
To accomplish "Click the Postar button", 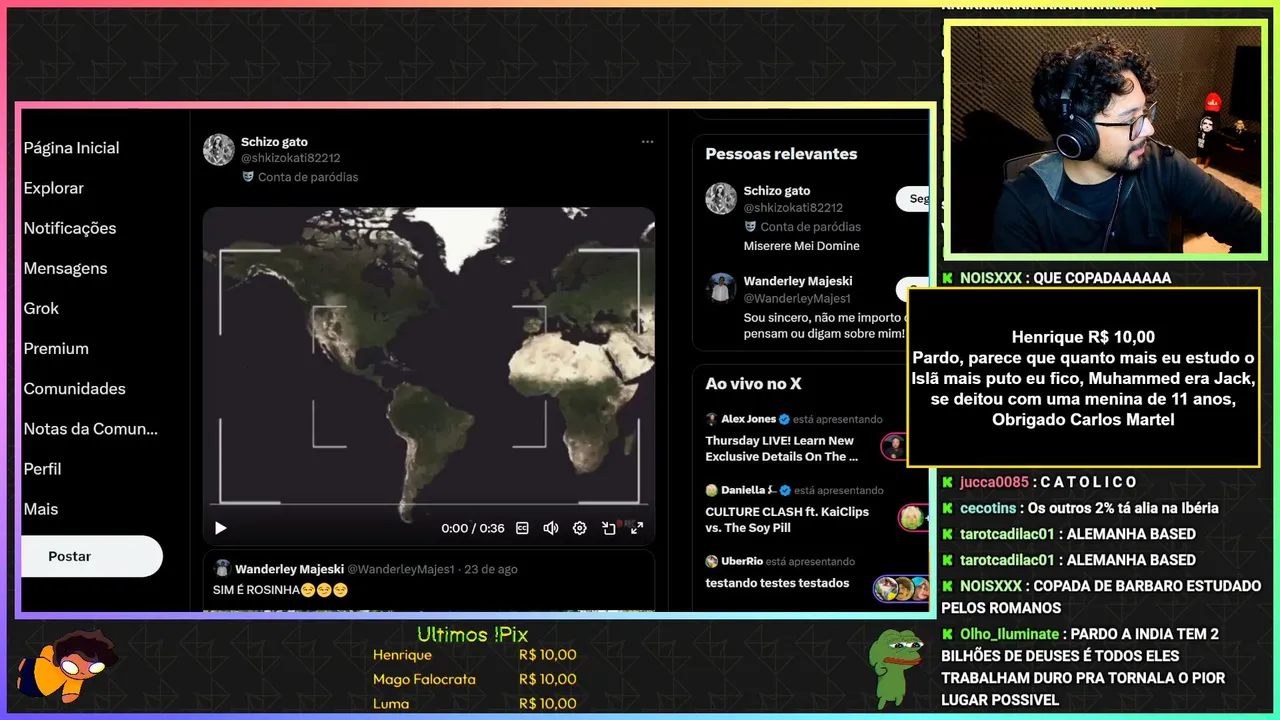I will [91, 556].
